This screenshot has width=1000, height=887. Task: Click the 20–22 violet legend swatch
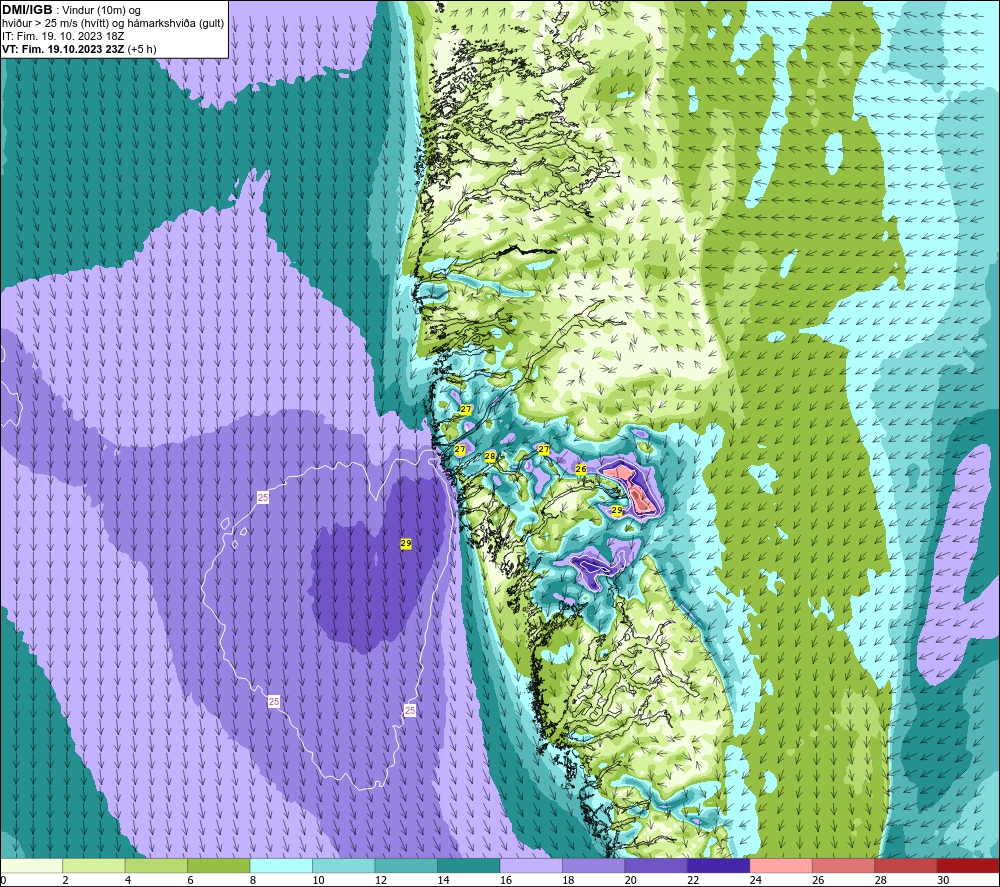tap(656, 865)
